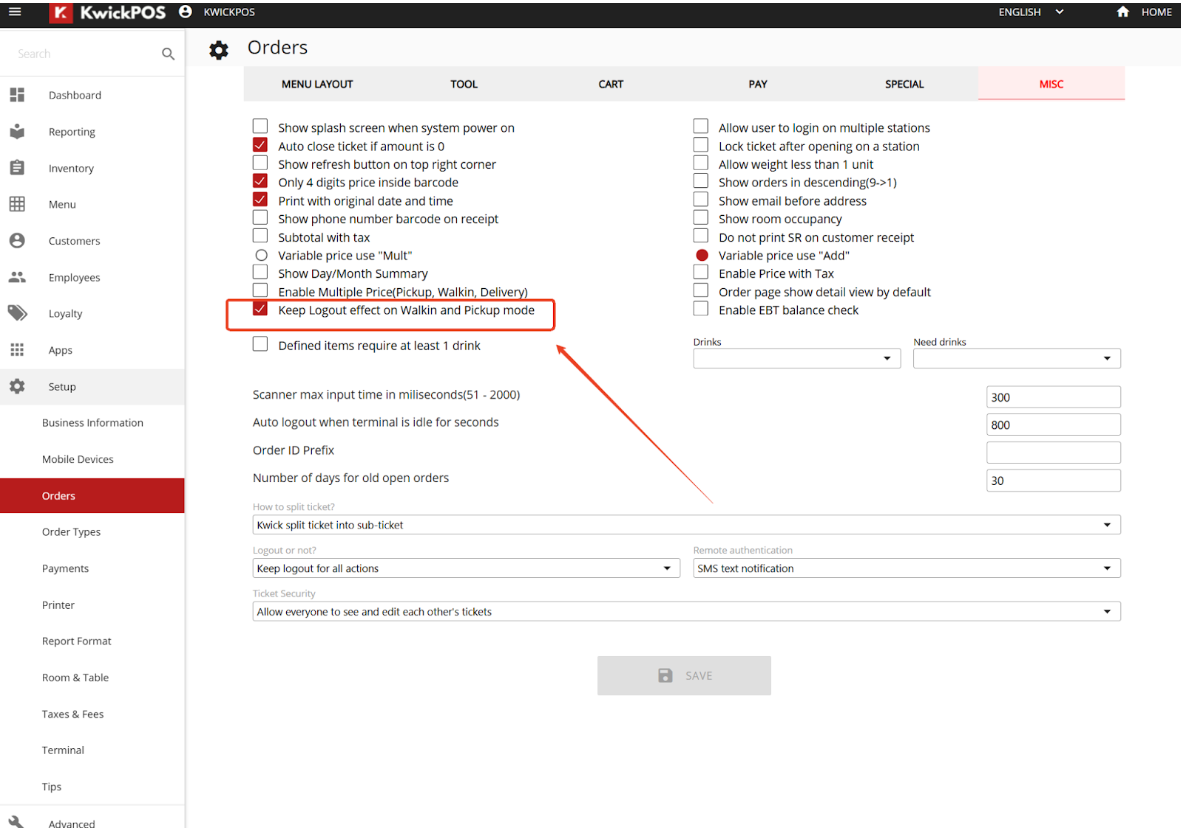Switch to the SPECIAL tab

pos(905,84)
